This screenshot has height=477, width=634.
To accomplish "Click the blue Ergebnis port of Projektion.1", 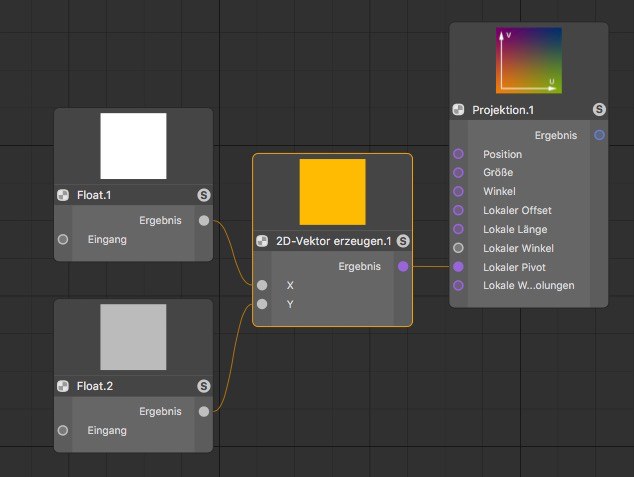I will pyautogui.click(x=600, y=135).
